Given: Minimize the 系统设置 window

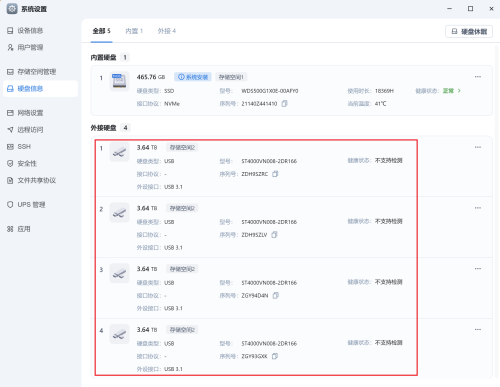Looking at the screenshot, I should point(449,9).
